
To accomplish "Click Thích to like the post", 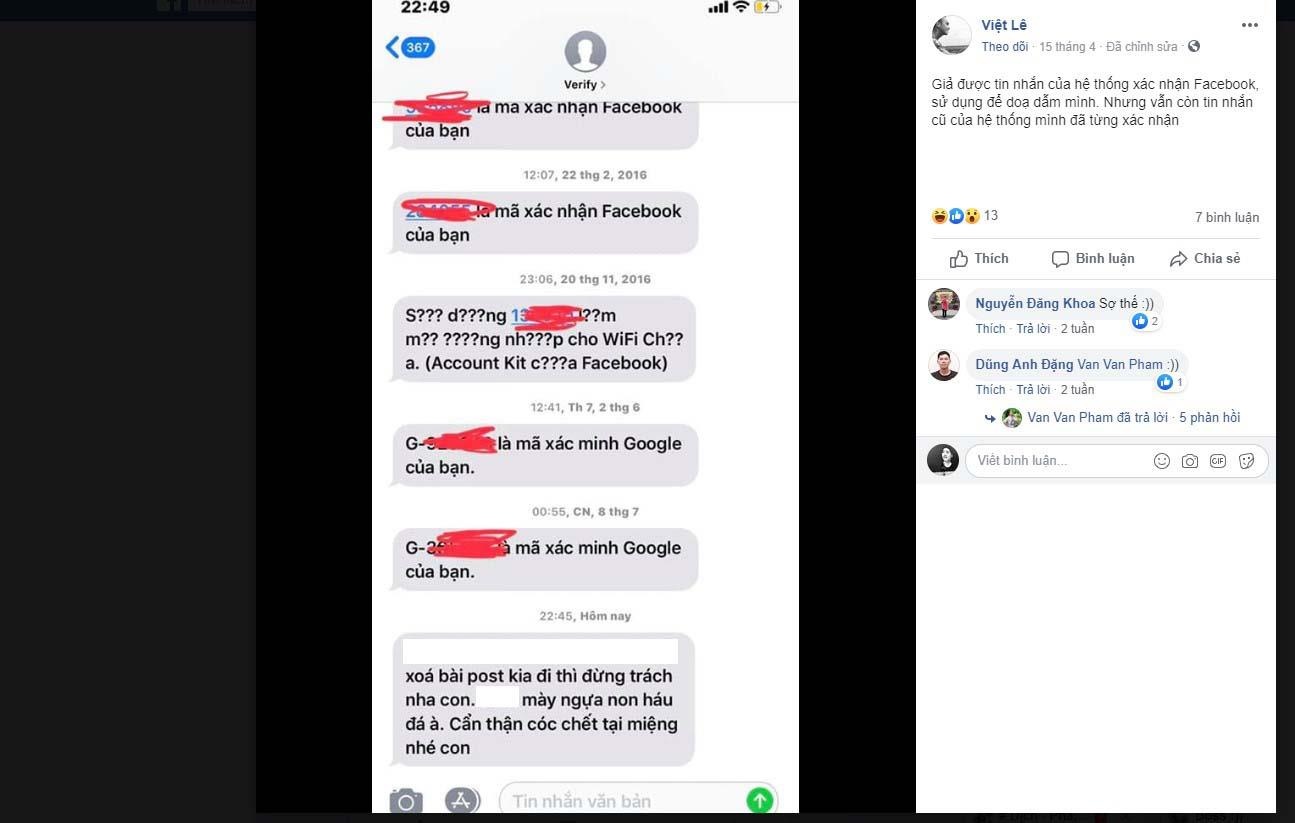I will click(979, 258).
